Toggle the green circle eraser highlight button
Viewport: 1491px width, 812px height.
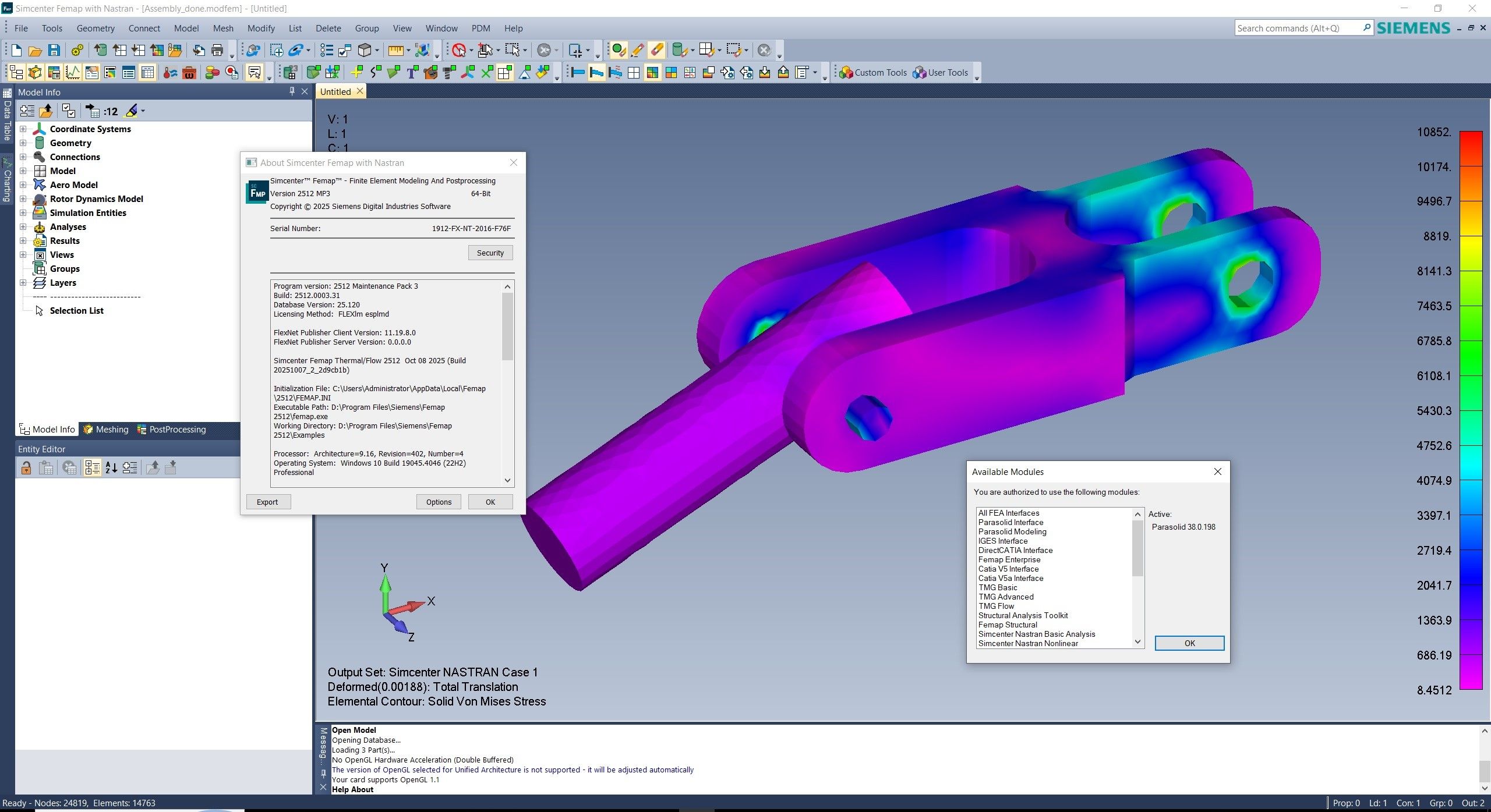[619, 50]
